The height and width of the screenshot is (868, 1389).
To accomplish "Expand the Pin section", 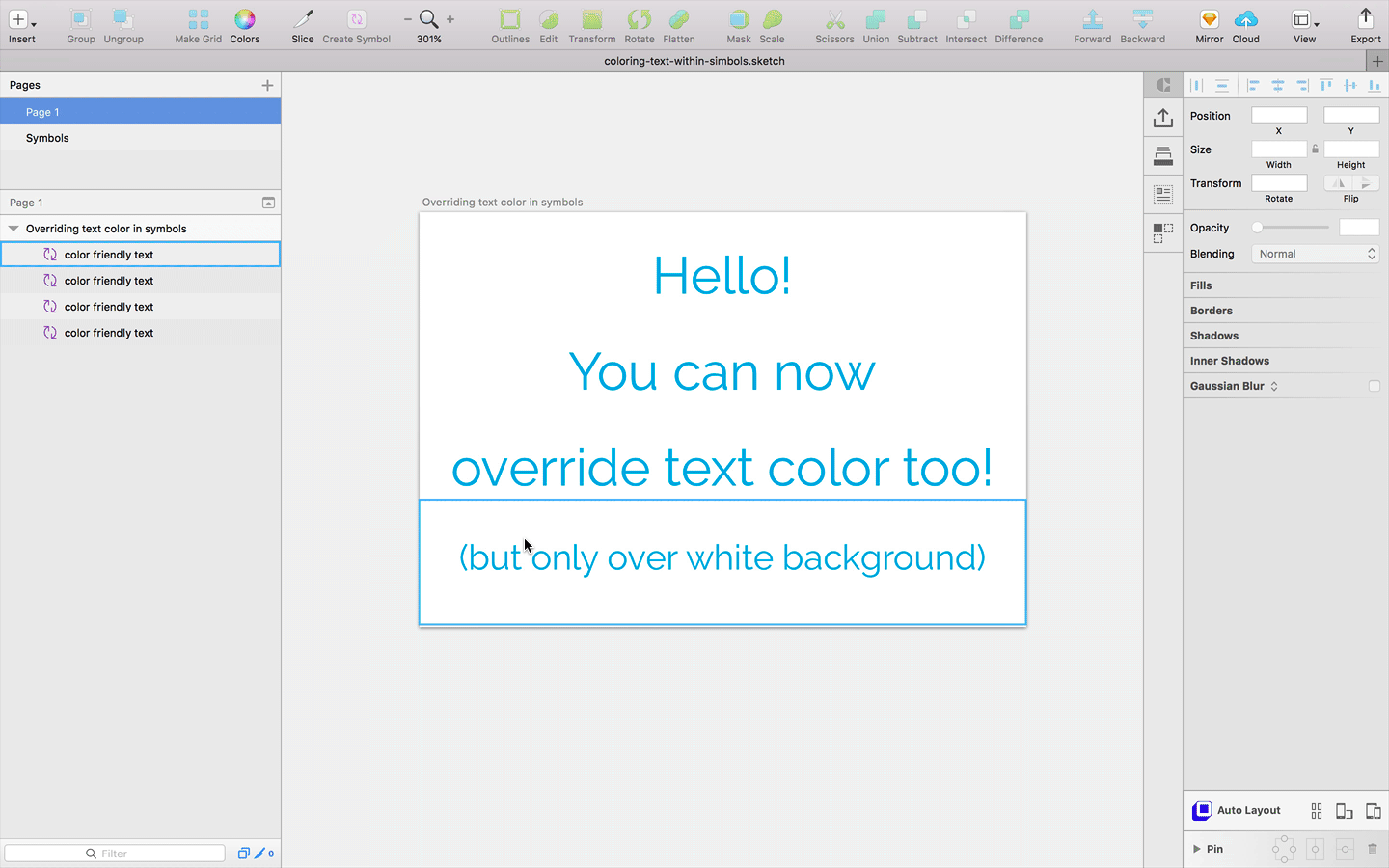I will 1198,849.
